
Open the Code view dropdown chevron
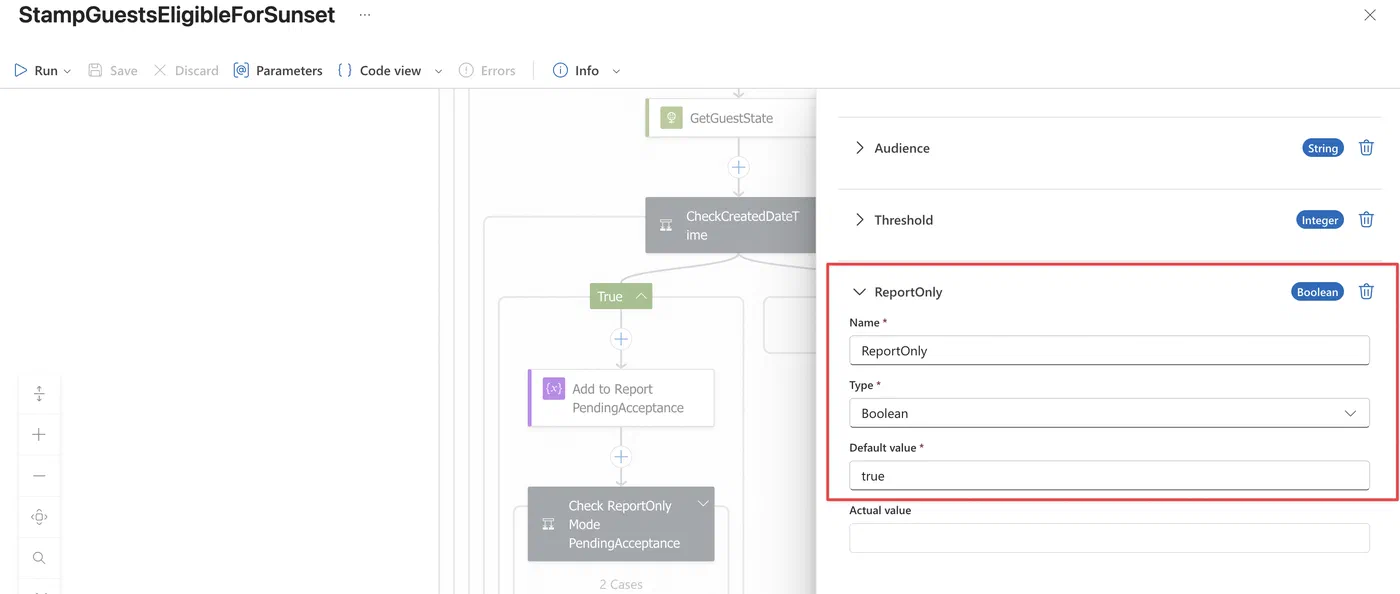pyautogui.click(x=438, y=71)
